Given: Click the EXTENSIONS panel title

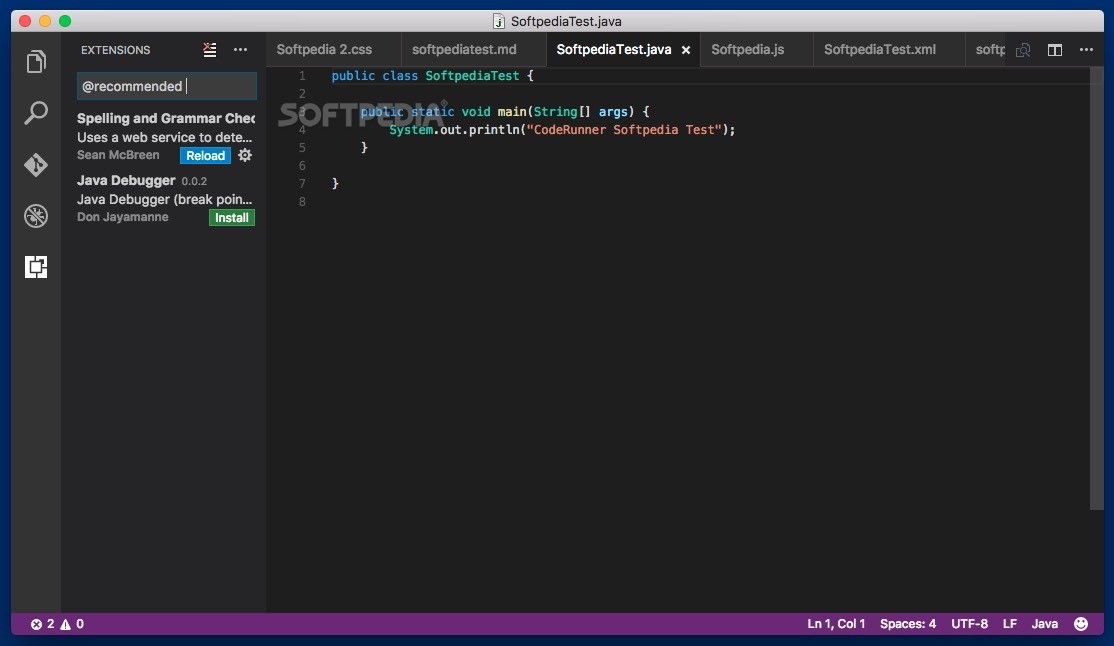Looking at the screenshot, I should point(115,50).
